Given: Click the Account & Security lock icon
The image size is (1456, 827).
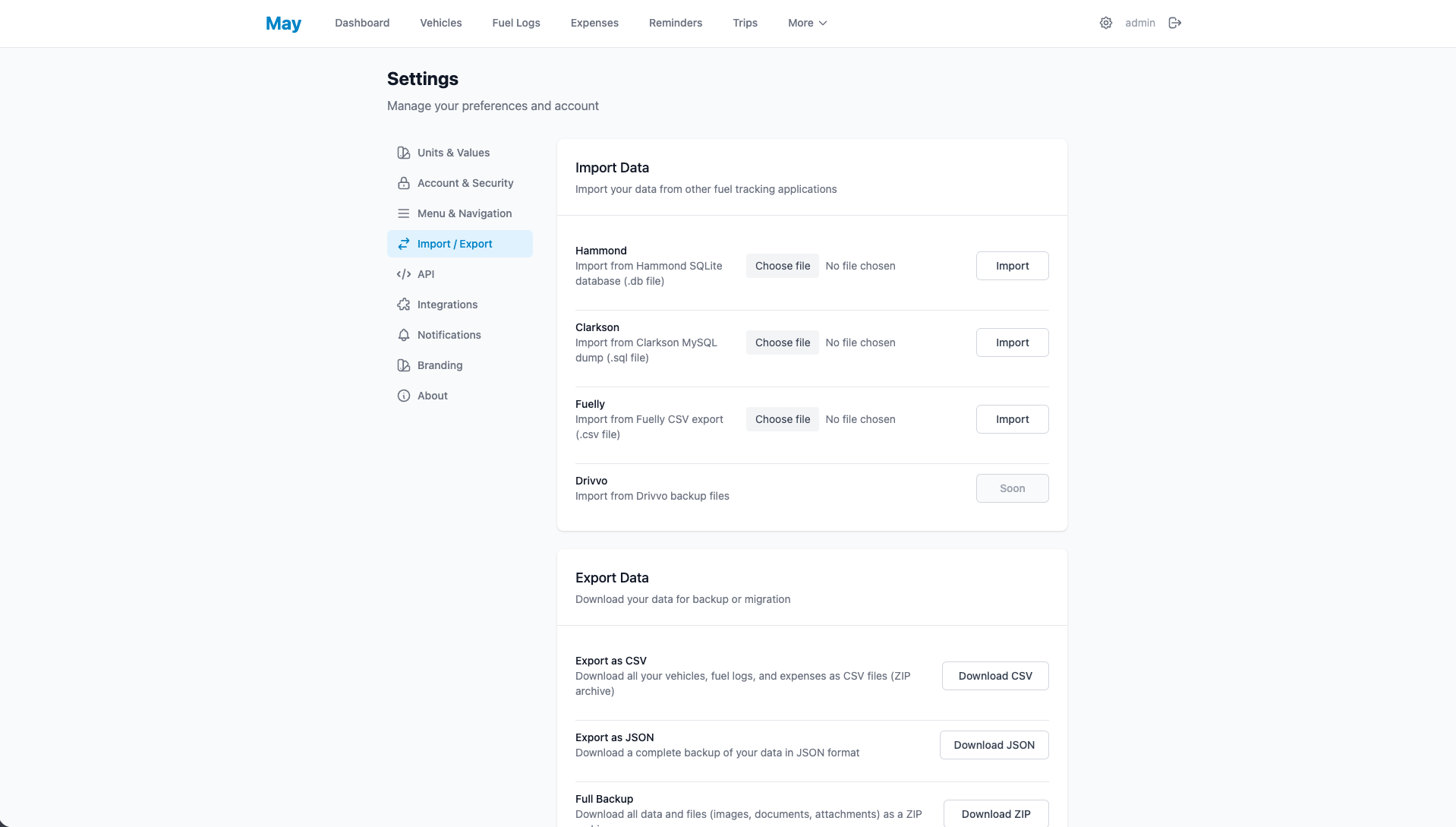Looking at the screenshot, I should pyautogui.click(x=404, y=183).
